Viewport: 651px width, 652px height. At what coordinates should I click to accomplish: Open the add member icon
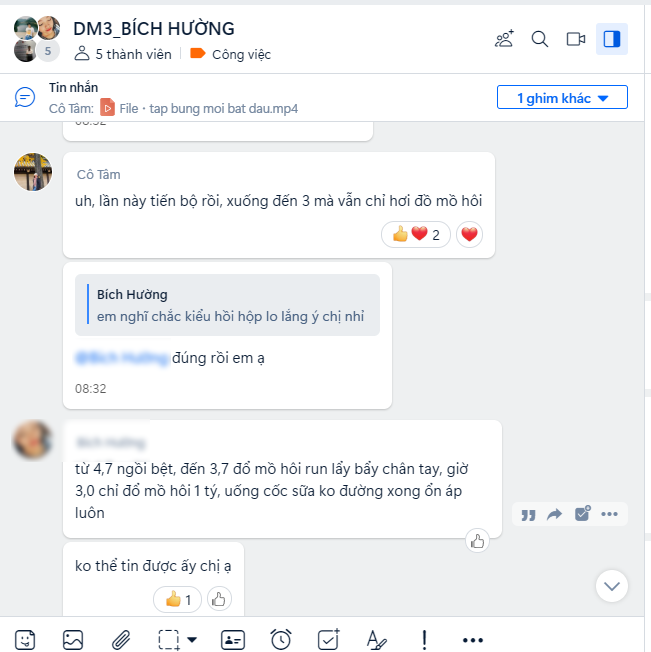click(504, 39)
